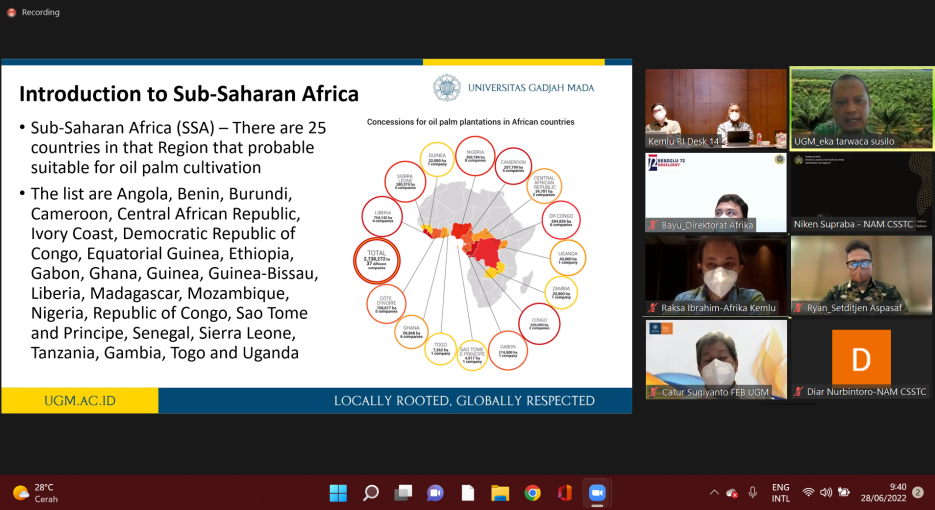Click the volume icon in system tray
935x510 pixels.
pos(826,492)
